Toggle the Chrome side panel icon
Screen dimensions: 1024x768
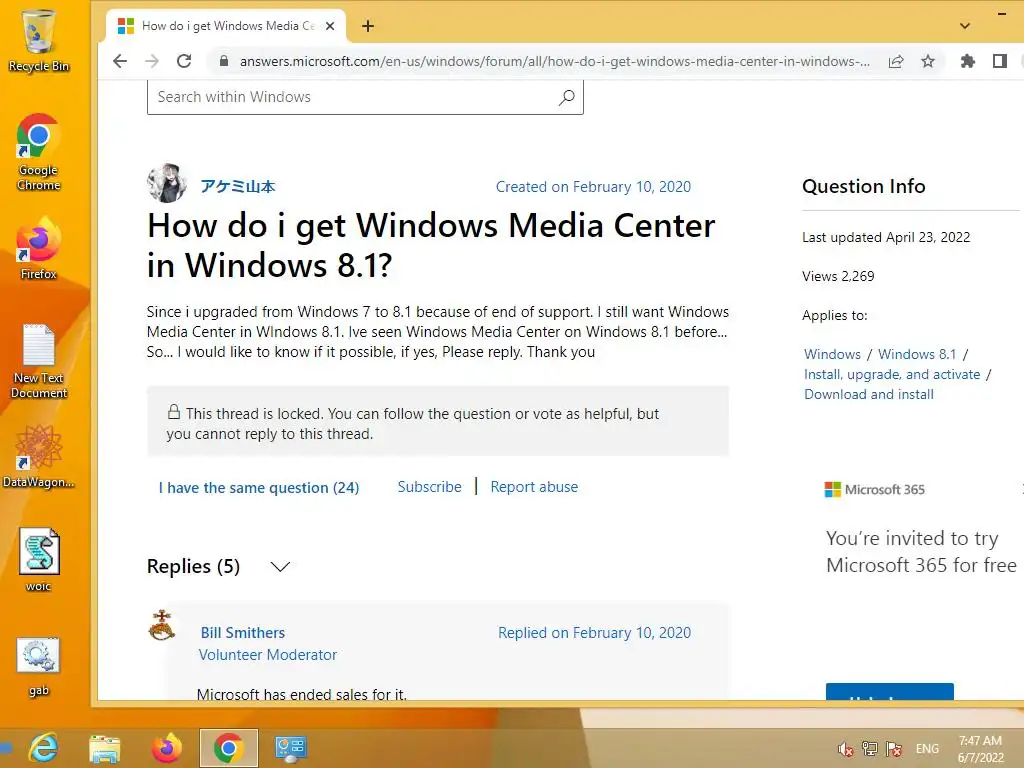pyautogui.click(x=1000, y=61)
